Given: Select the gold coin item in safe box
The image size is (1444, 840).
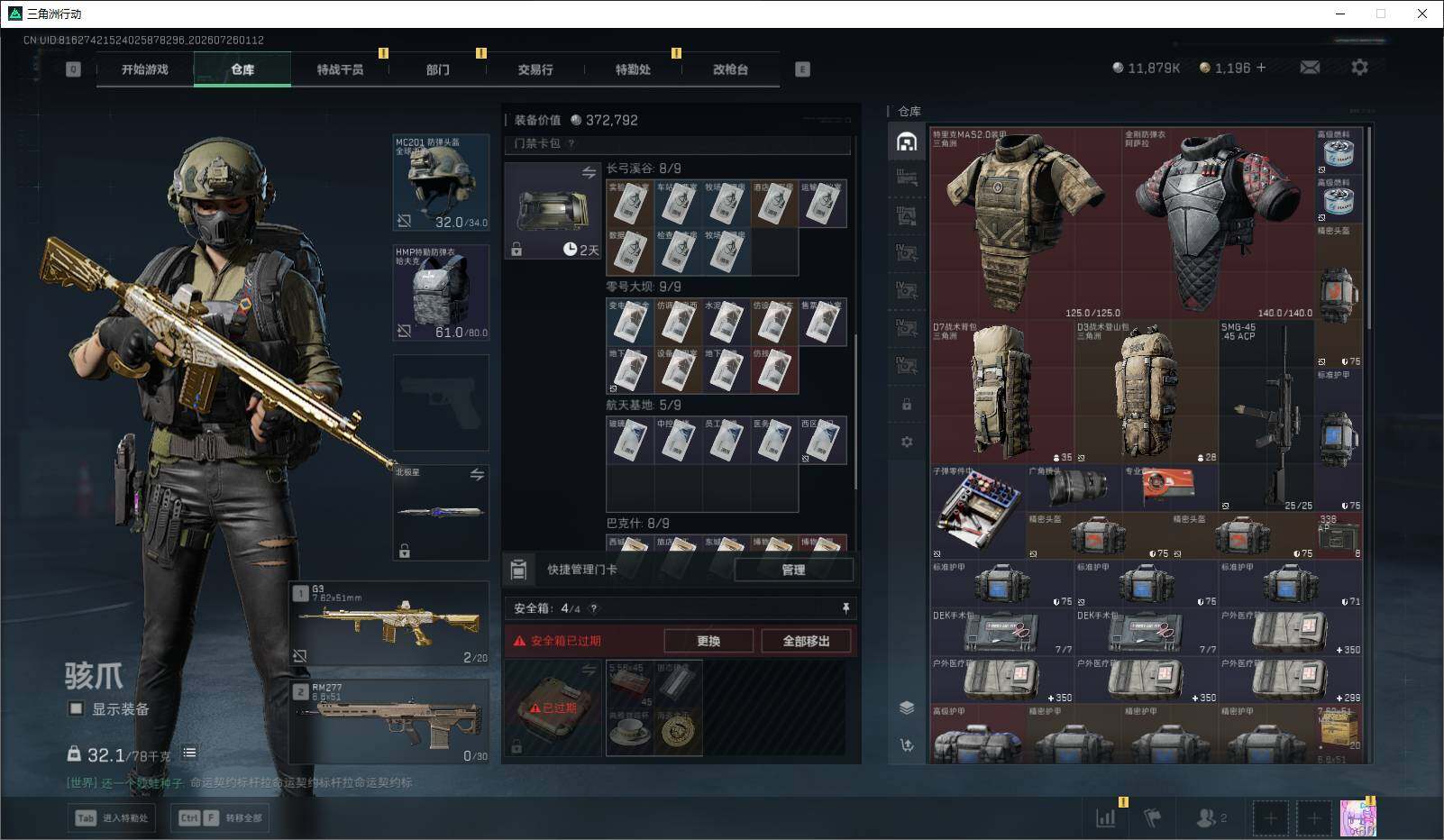Looking at the screenshot, I should tap(679, 733).
